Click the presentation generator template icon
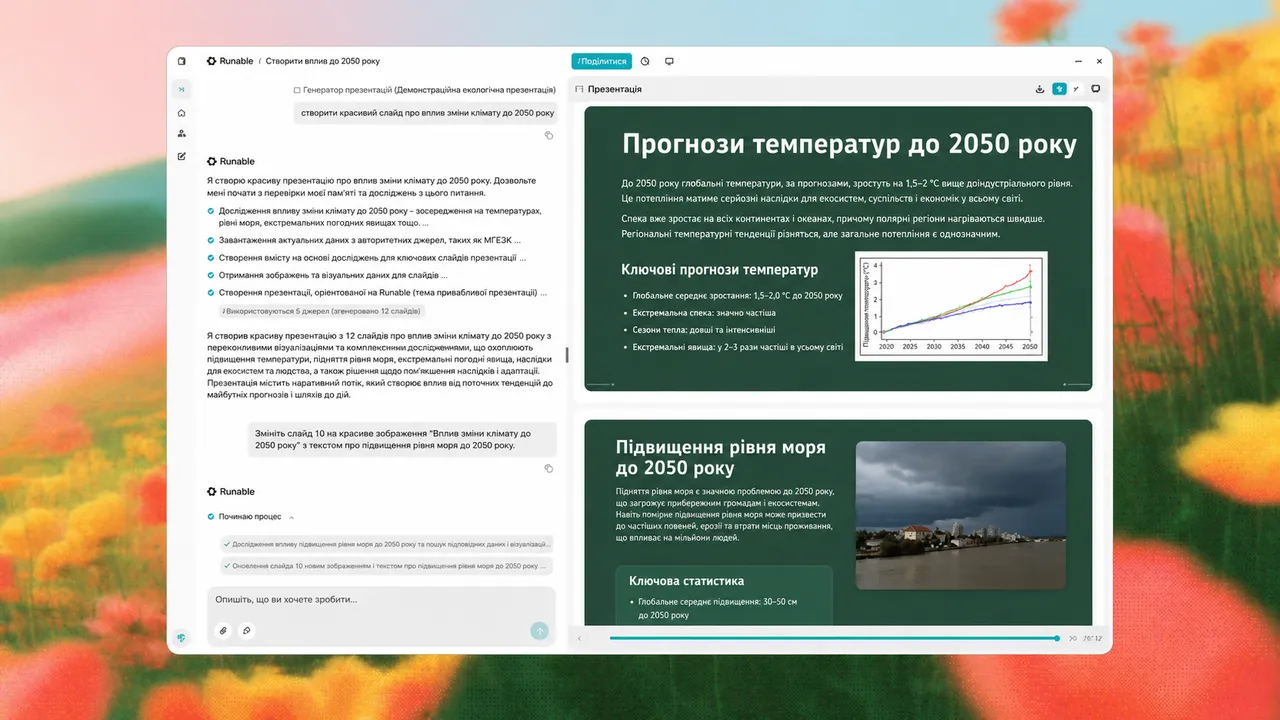Image resolution: width=1280 pixels, height=720 pixels. click(x=297, y=90)
